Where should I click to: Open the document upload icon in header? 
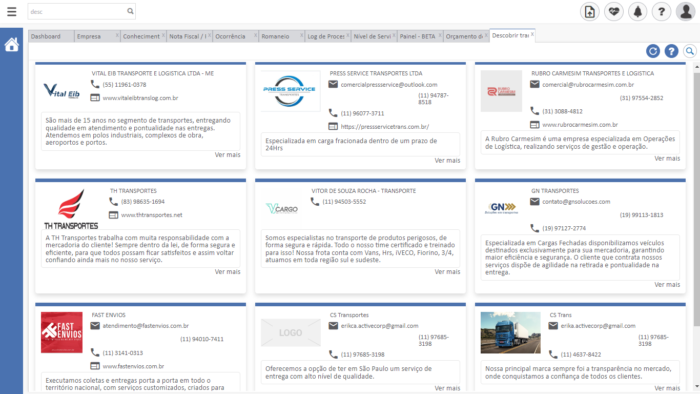[x=590, y=12]
